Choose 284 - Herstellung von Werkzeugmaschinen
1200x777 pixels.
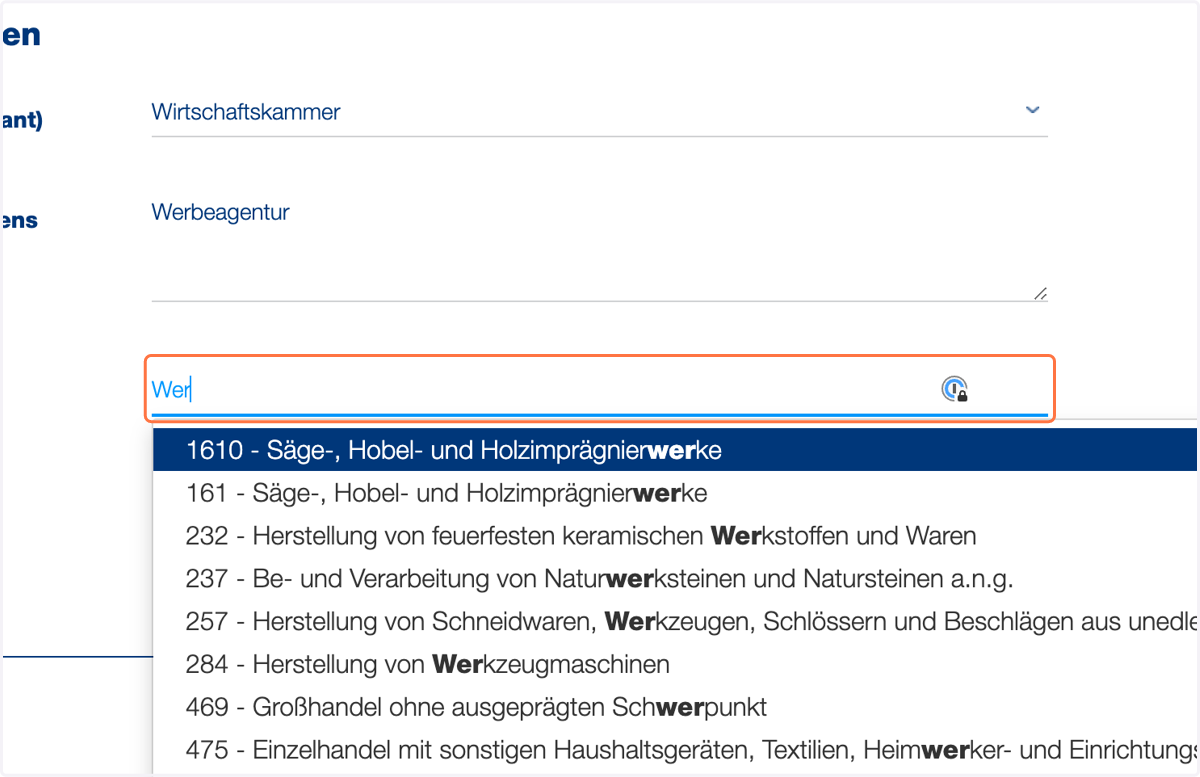(675, 664)
